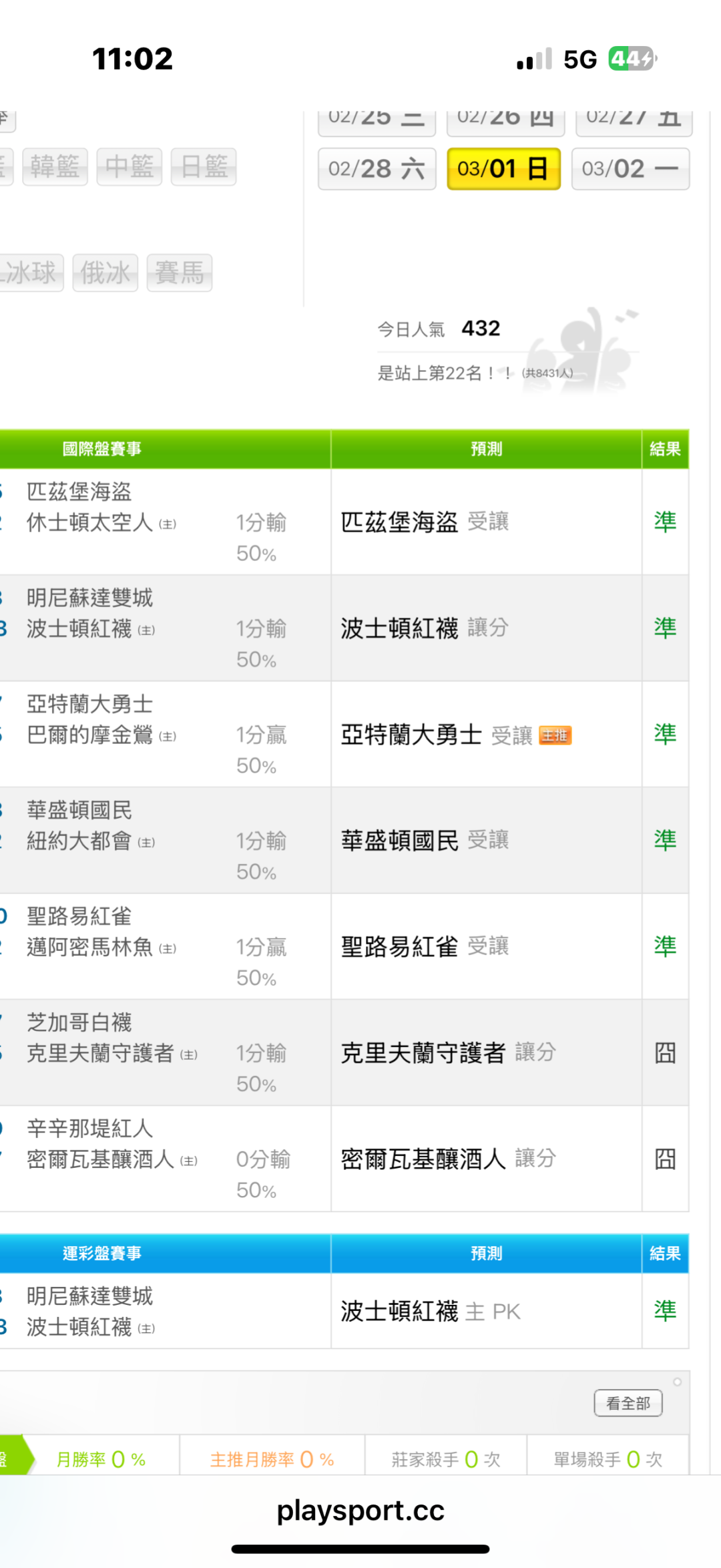
Task: Tap the 囧 result for 密爾瓦基釀酒人
Action: (x=665, y=1159)
